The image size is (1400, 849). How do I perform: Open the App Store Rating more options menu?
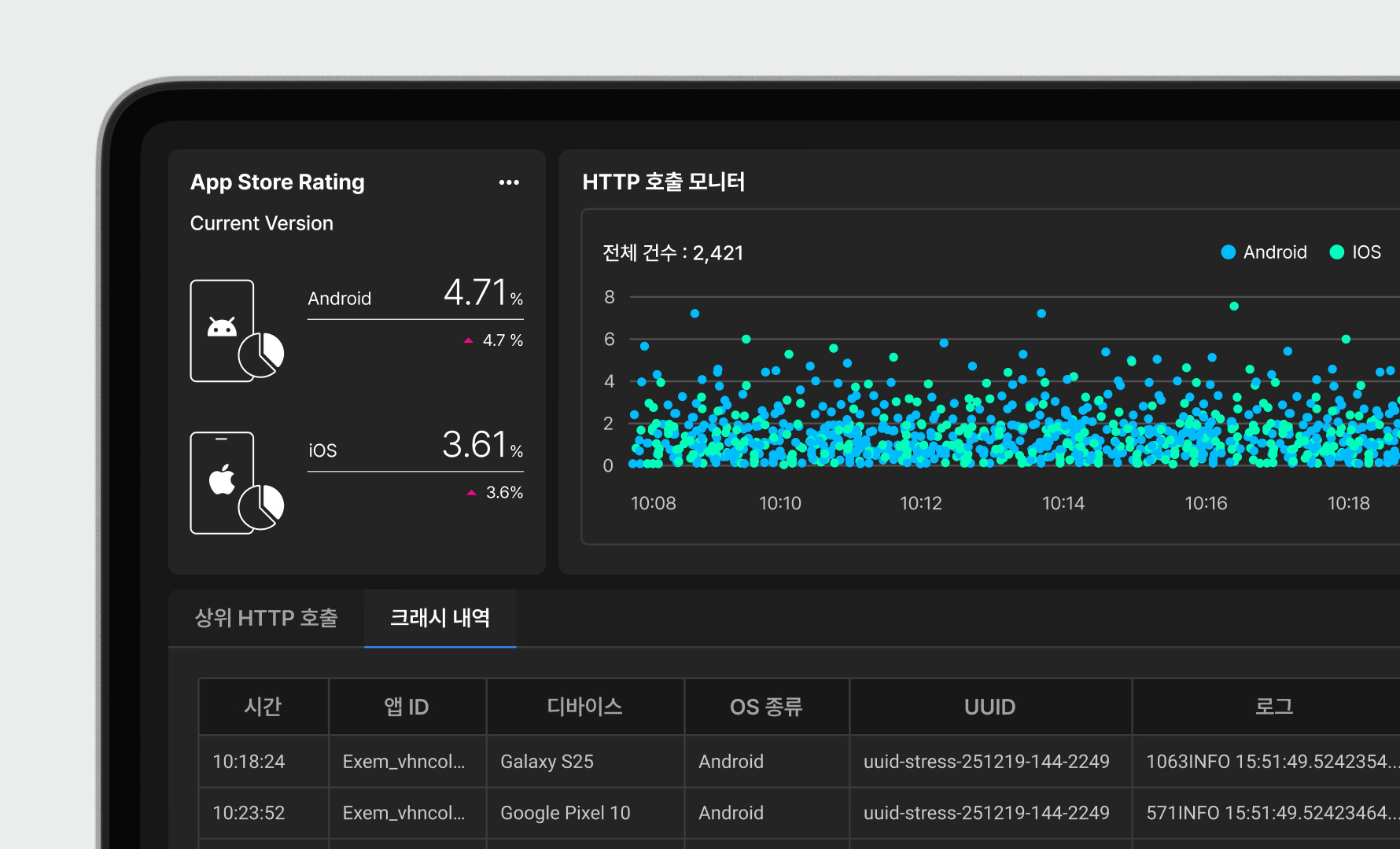coord(509,182)
